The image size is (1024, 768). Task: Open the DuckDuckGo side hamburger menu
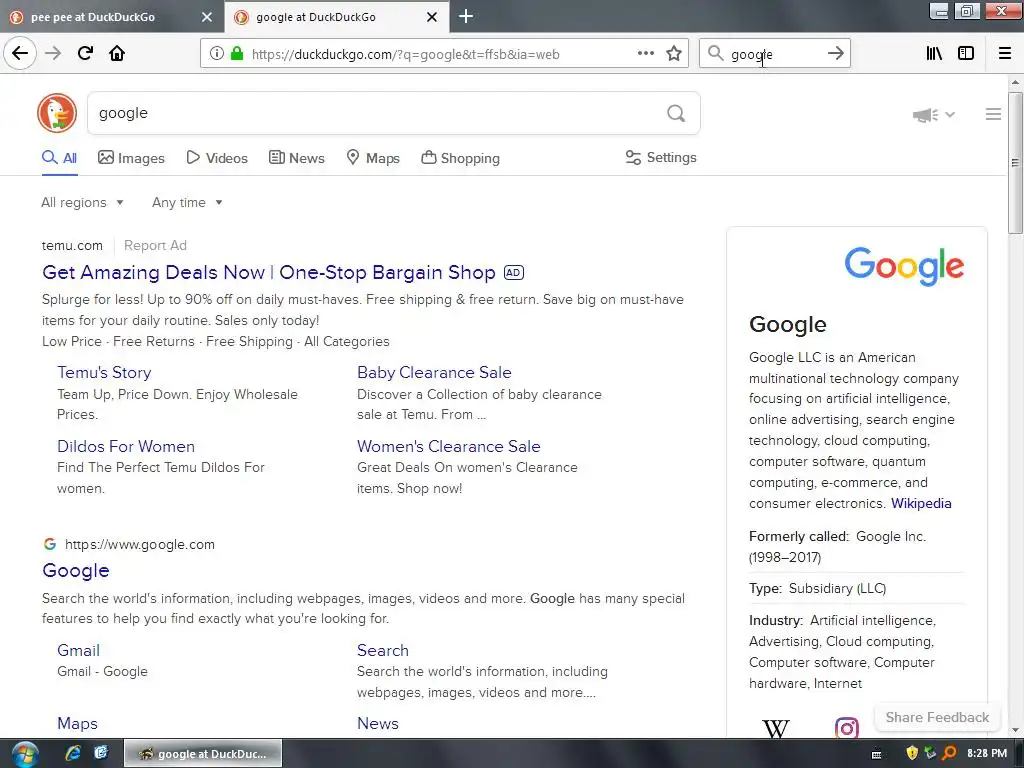point(993,114)
